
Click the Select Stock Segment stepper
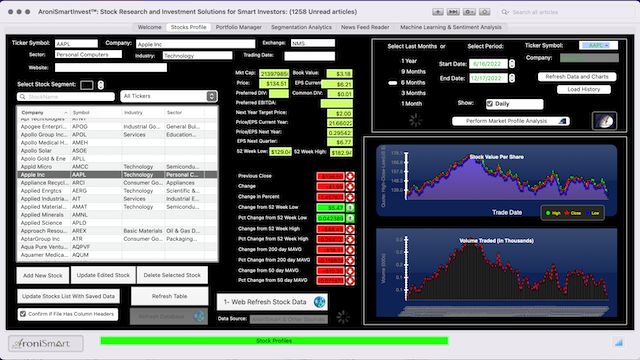click(100, 84)
